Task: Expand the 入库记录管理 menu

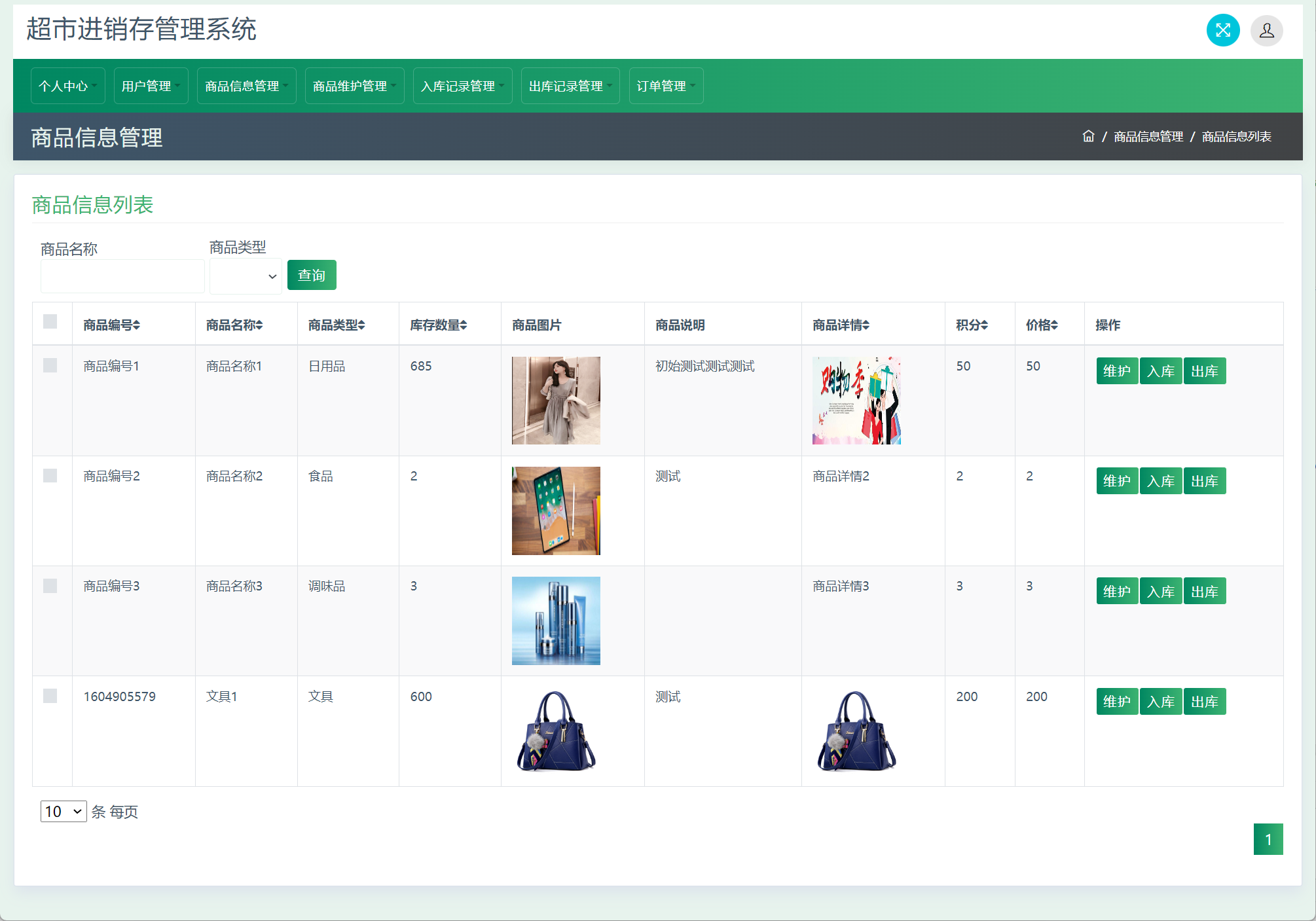Action: click(462, 86)
